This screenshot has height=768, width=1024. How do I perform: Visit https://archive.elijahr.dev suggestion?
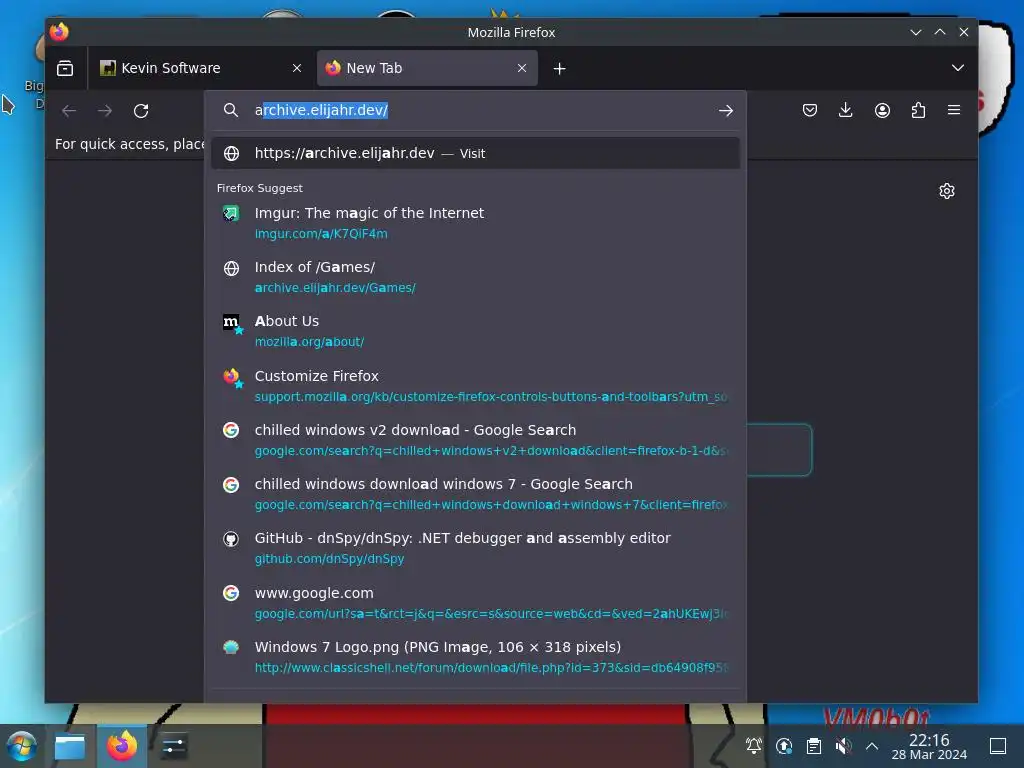475,153
